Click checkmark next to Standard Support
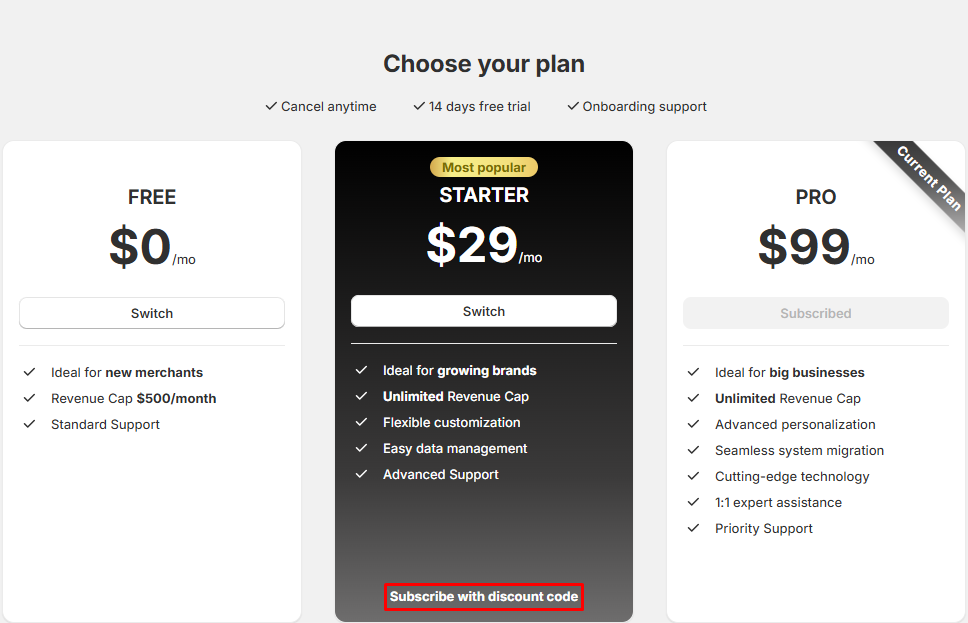The image size is (968, 623). click(29, 424)
